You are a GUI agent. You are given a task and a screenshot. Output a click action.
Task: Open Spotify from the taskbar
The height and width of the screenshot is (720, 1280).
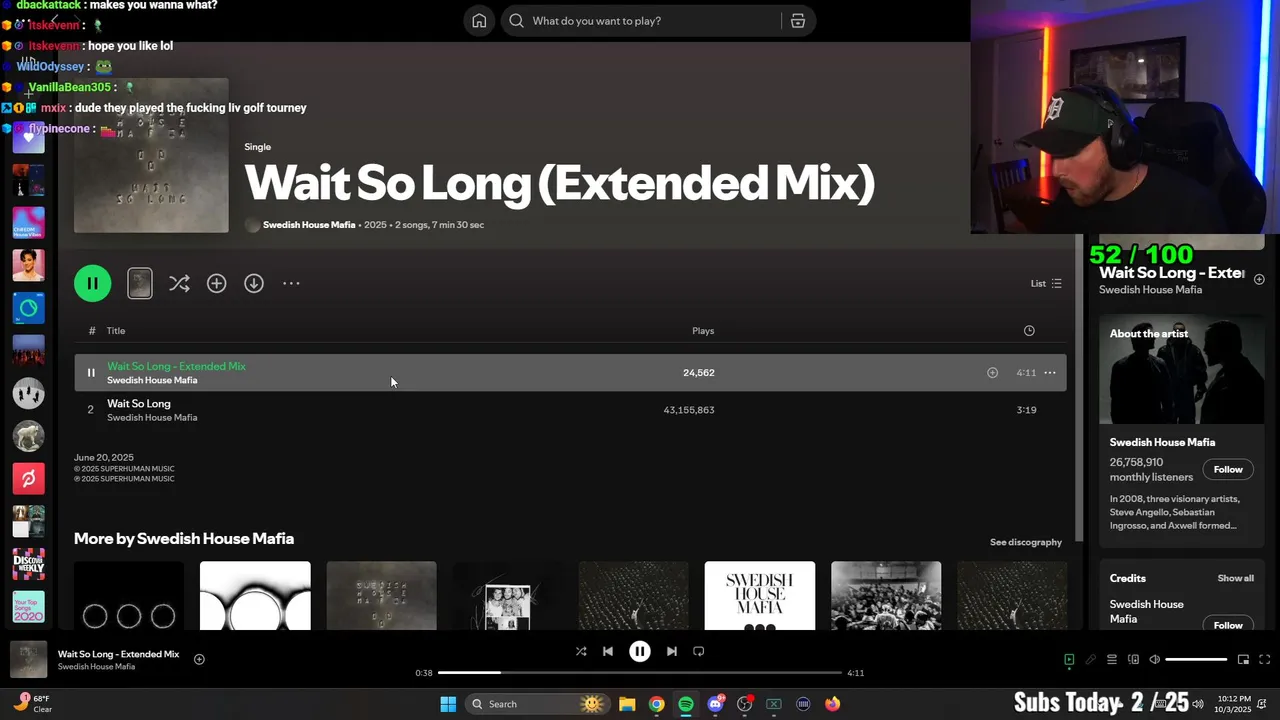click(686, 704)
